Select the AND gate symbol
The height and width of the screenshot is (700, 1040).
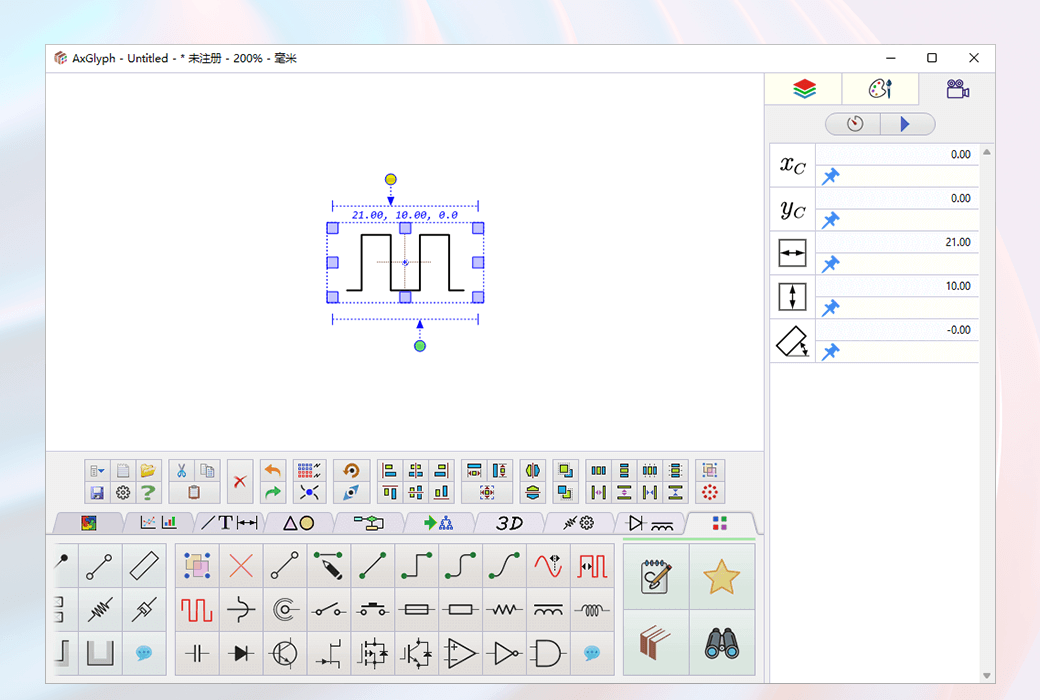tap(546, 654)
